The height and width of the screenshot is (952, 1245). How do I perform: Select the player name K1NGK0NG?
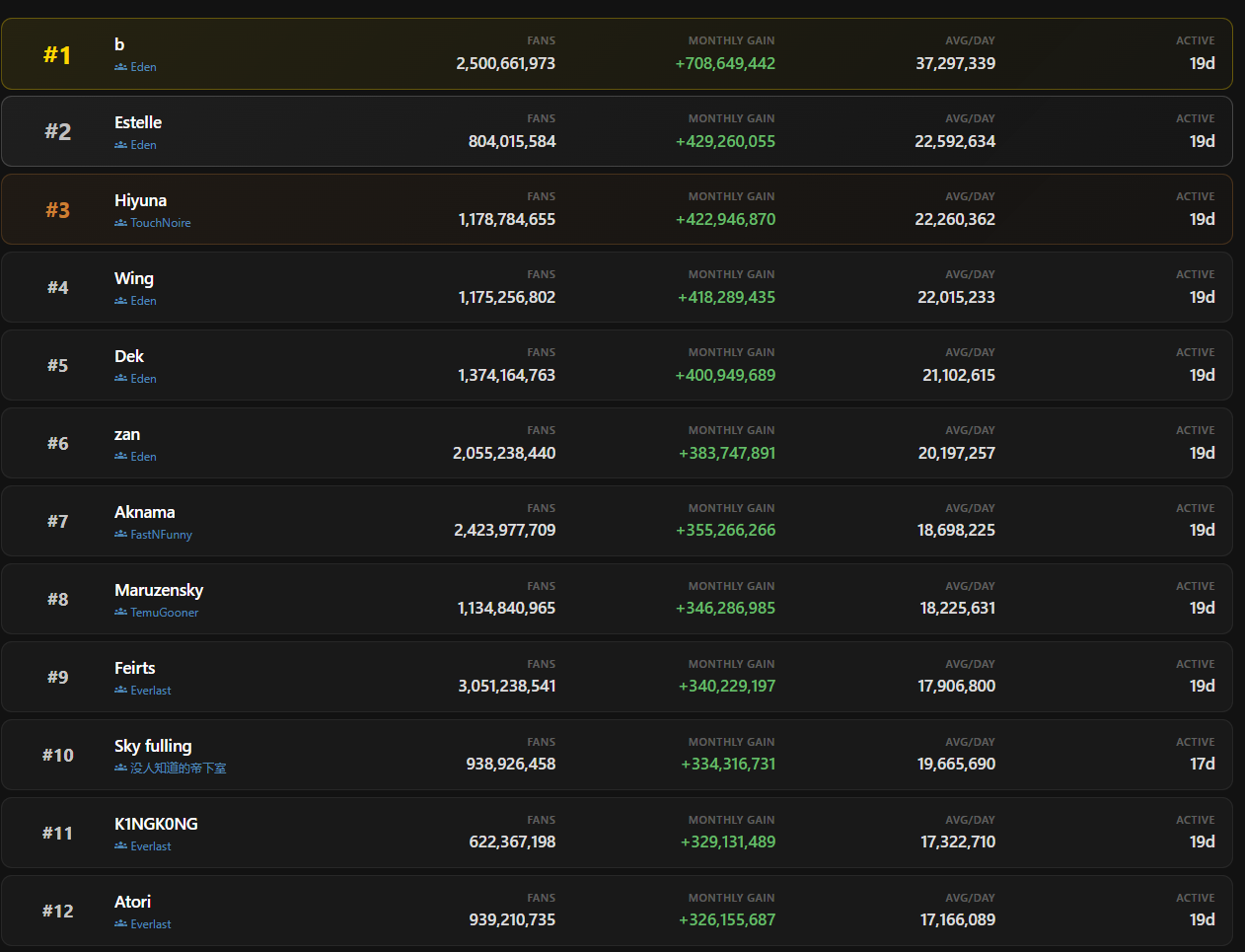point(156,824)
